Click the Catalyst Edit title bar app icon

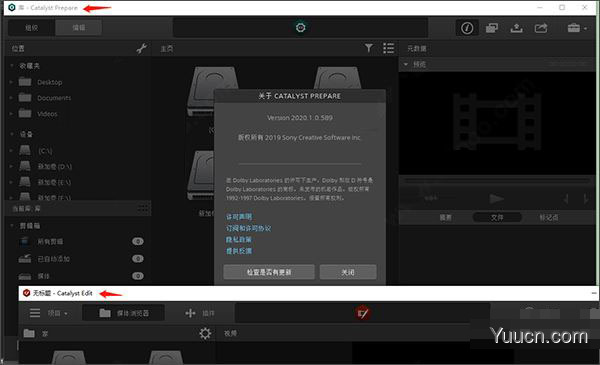[x=26, y=293]
